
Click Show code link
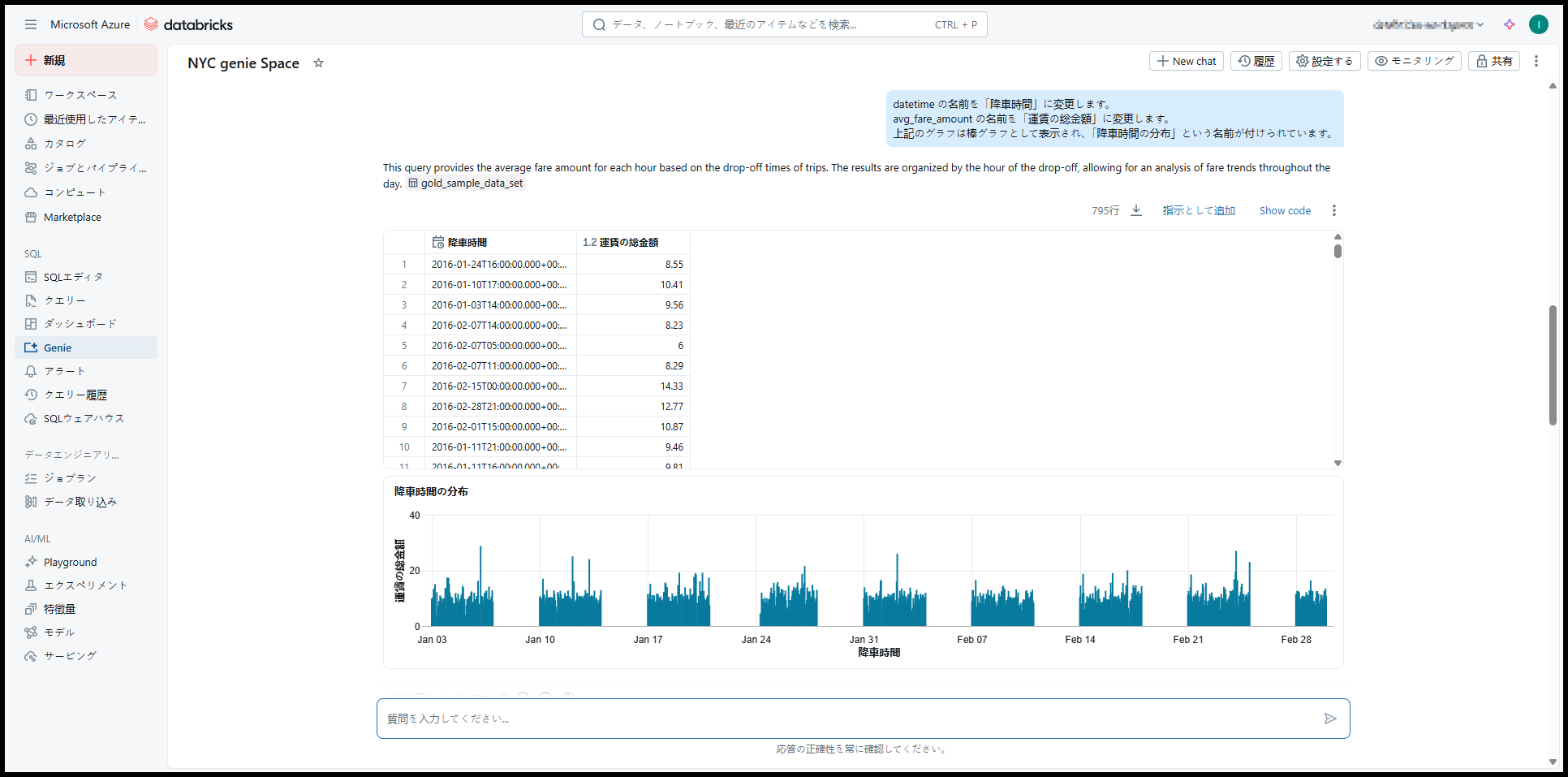coord(1284,210)
